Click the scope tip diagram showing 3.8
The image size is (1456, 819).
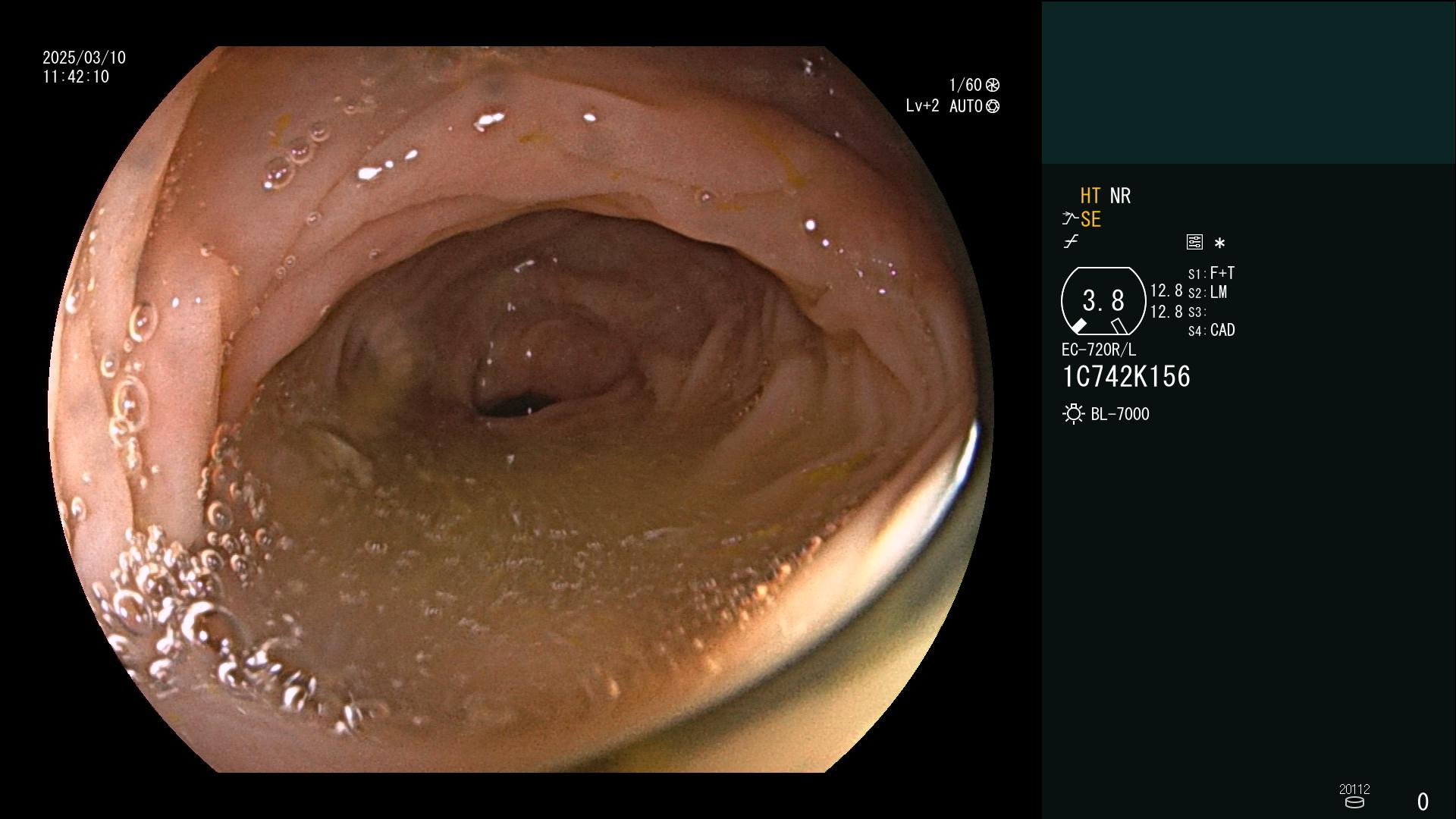[1103, 301]
